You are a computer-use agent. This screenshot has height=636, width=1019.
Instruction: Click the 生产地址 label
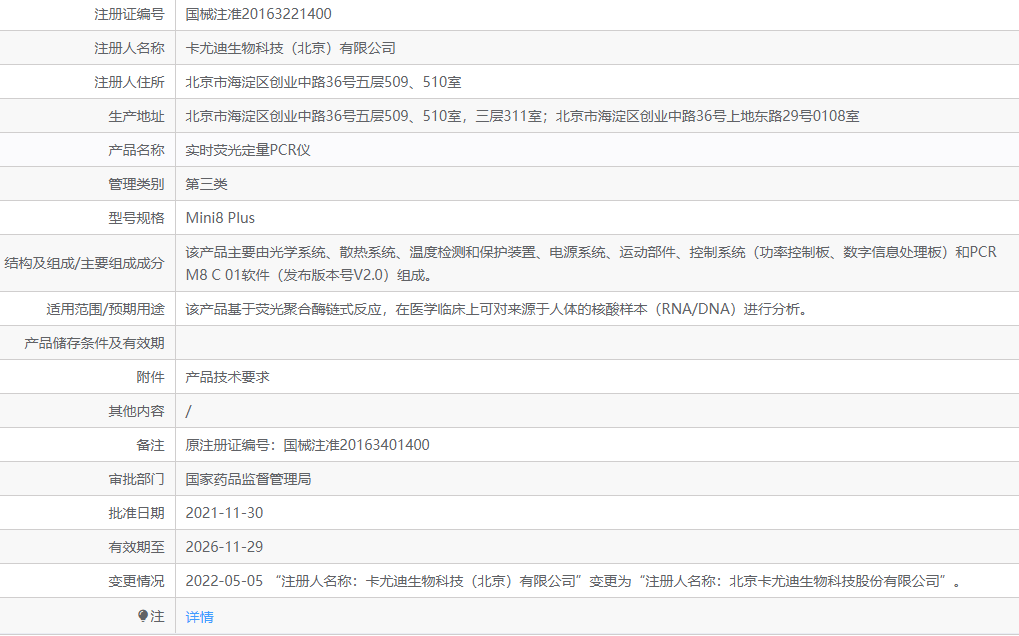click(x=136, y=116)
